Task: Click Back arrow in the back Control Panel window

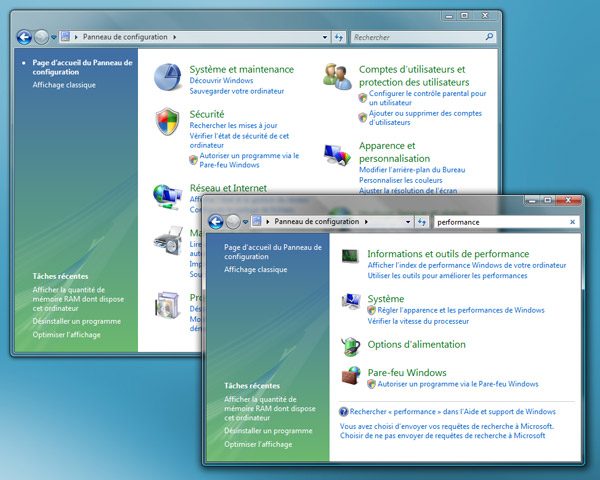Action: click(x=24, y=37)
